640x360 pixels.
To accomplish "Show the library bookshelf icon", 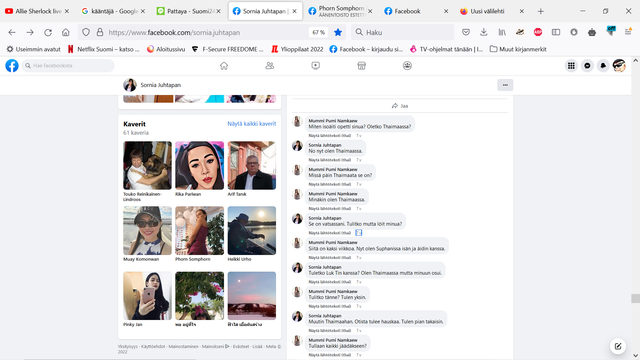I will (502, 32).
